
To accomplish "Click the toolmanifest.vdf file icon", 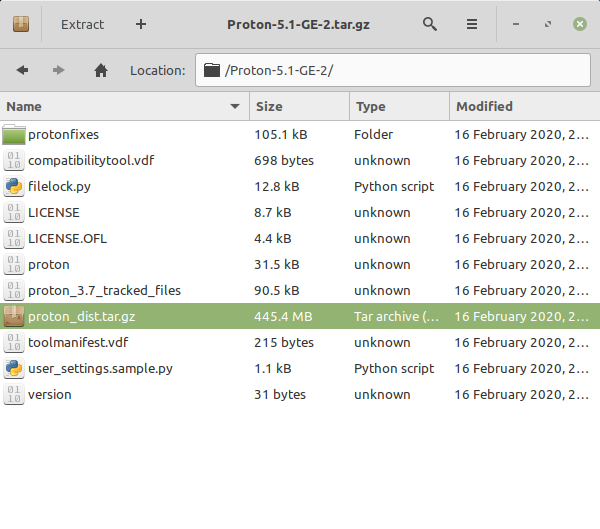I will [x=14, y=342].
